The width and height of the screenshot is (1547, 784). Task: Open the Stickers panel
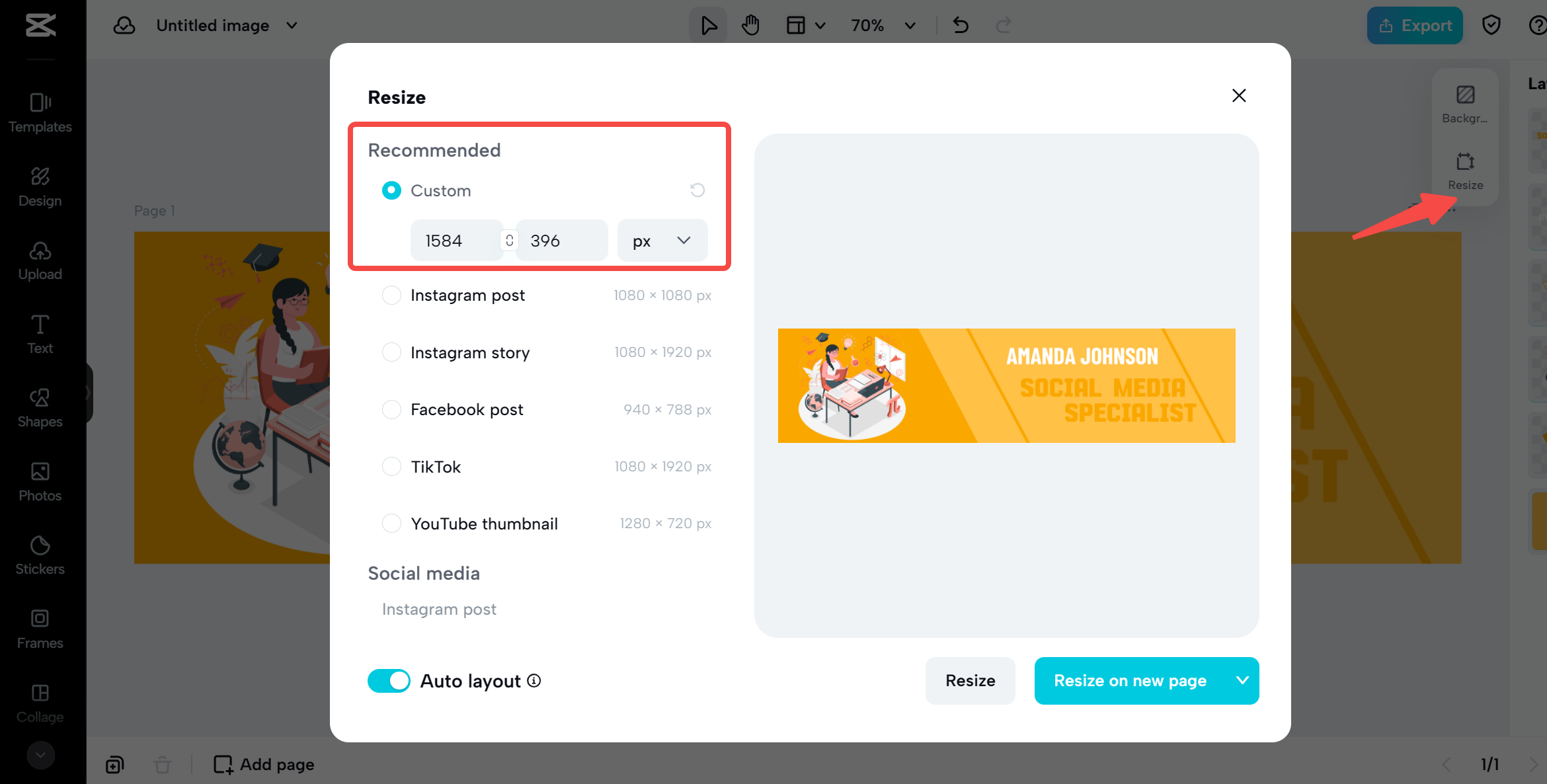point(40,554)
